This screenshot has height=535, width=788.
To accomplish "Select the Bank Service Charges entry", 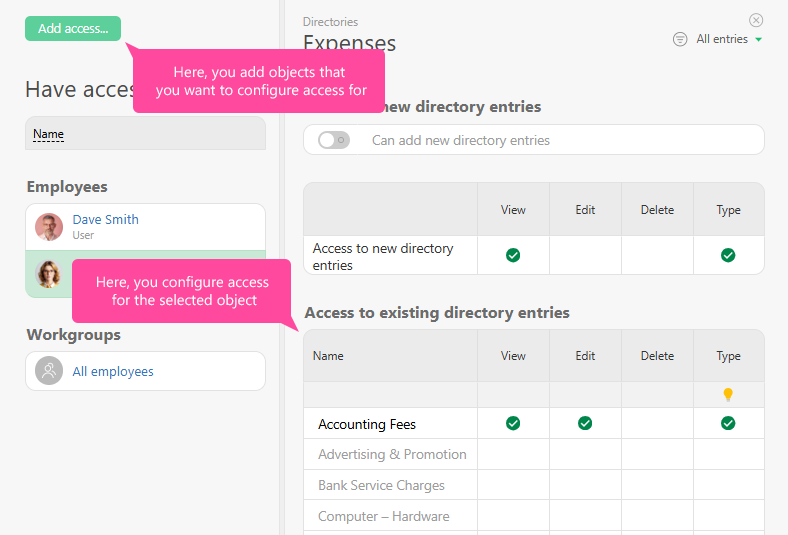I will tap(381, 485).
